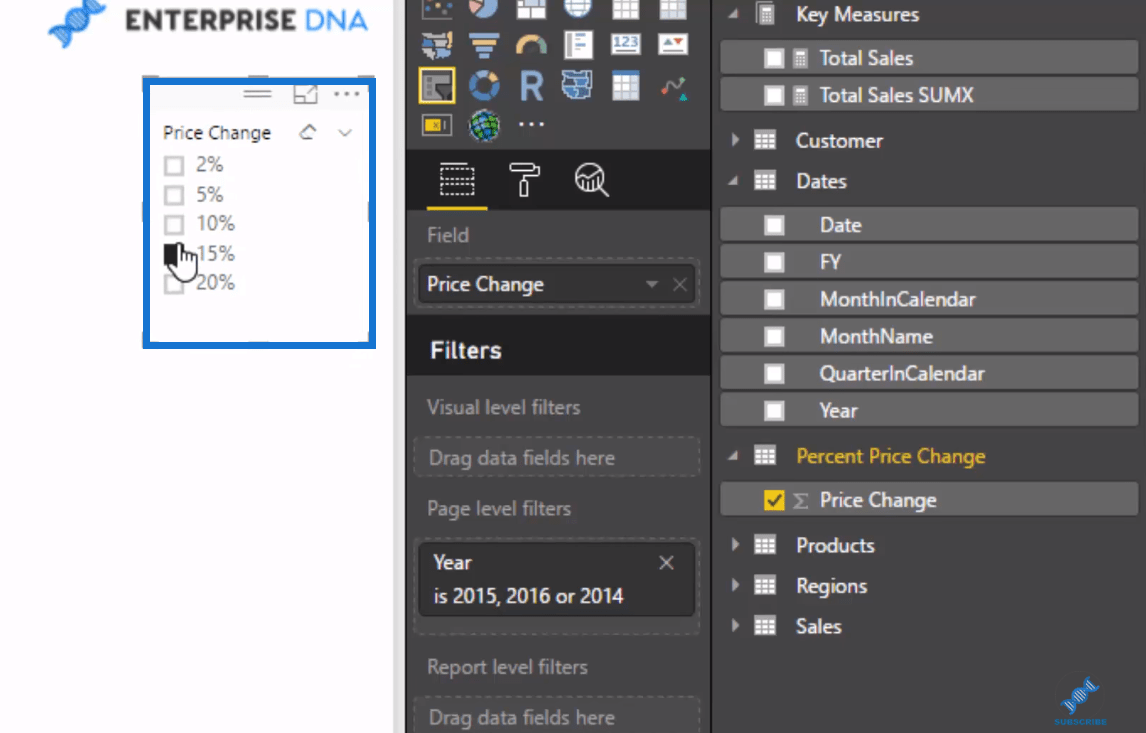Click the Filters section heading
The width and height of the screenshot is (1146, 733).
point(466,351)
